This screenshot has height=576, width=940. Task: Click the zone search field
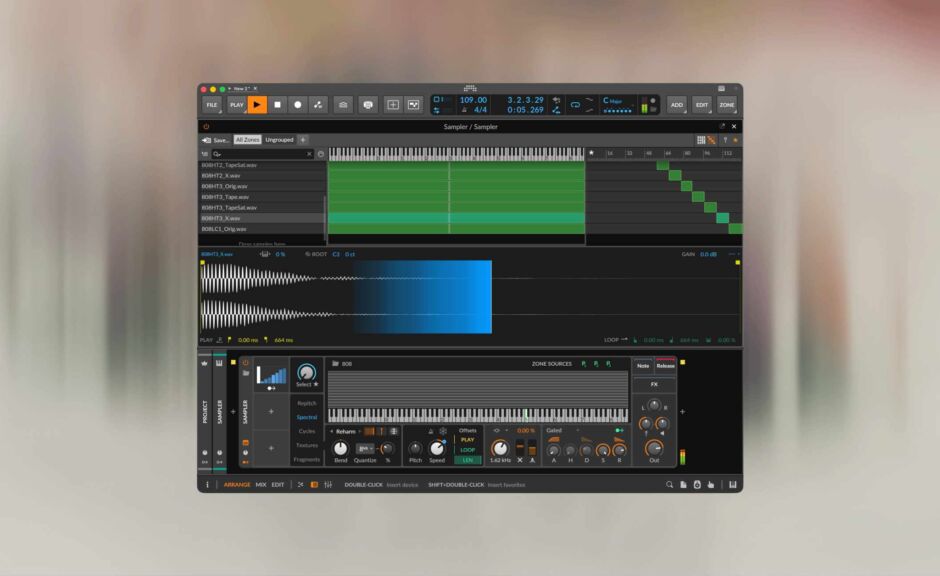coord(263,154)
